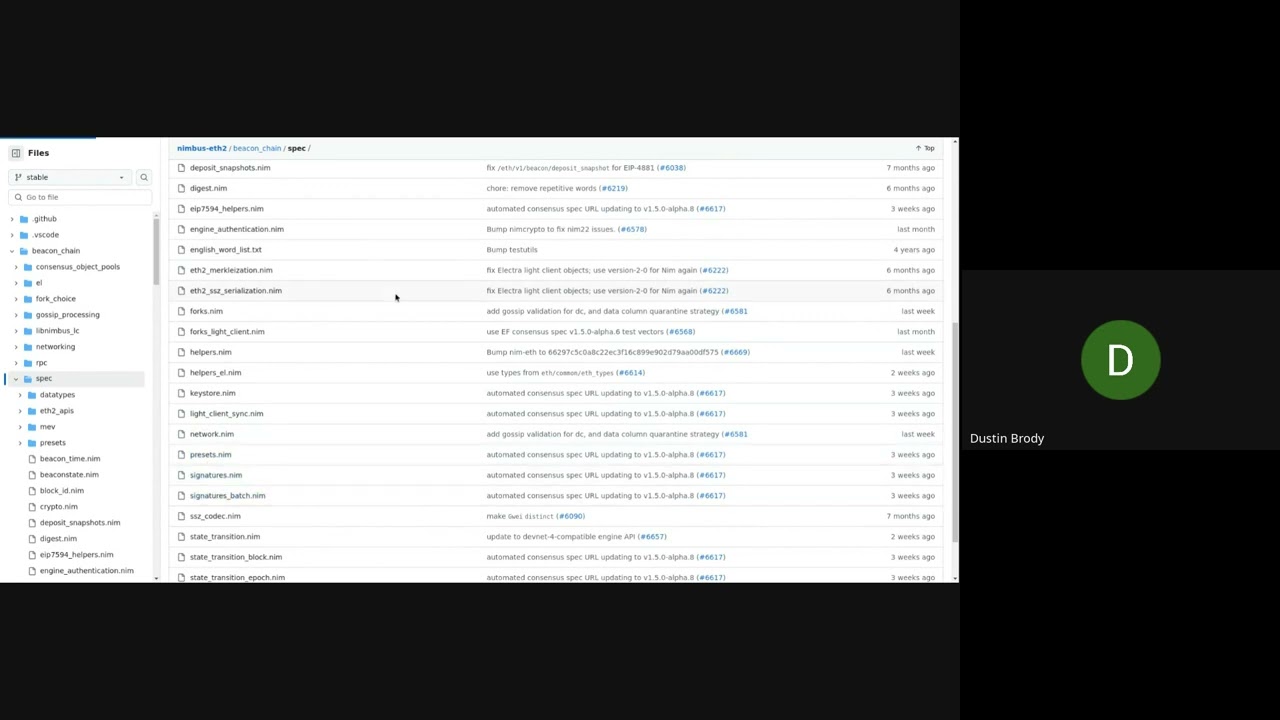Viewport: 1280px width, 720px height.
Task: Click file icon of state_transition.nim row
Action: tap(181, 537)
